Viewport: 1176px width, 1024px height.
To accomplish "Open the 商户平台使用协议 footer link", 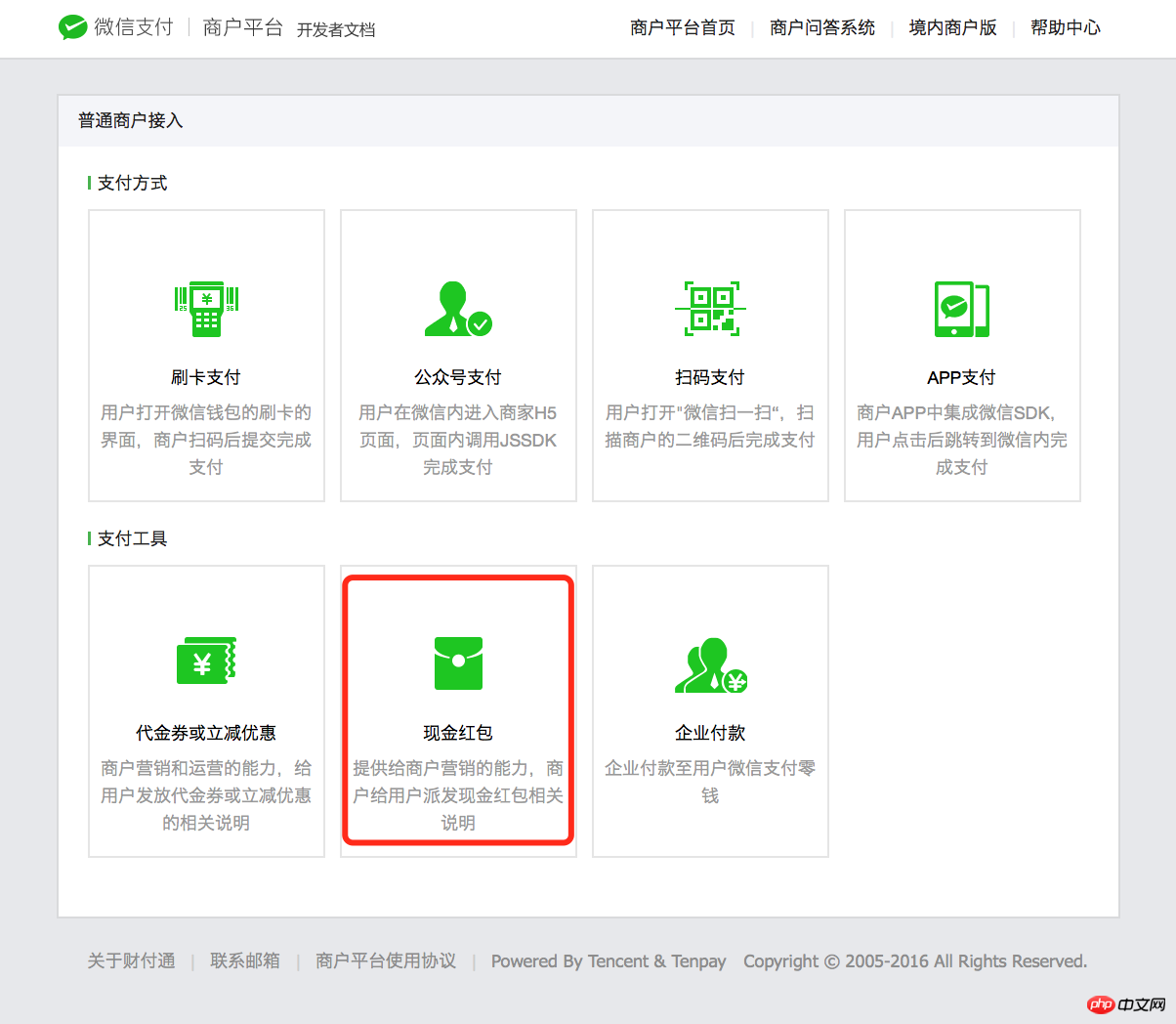I will coord(386,960).
